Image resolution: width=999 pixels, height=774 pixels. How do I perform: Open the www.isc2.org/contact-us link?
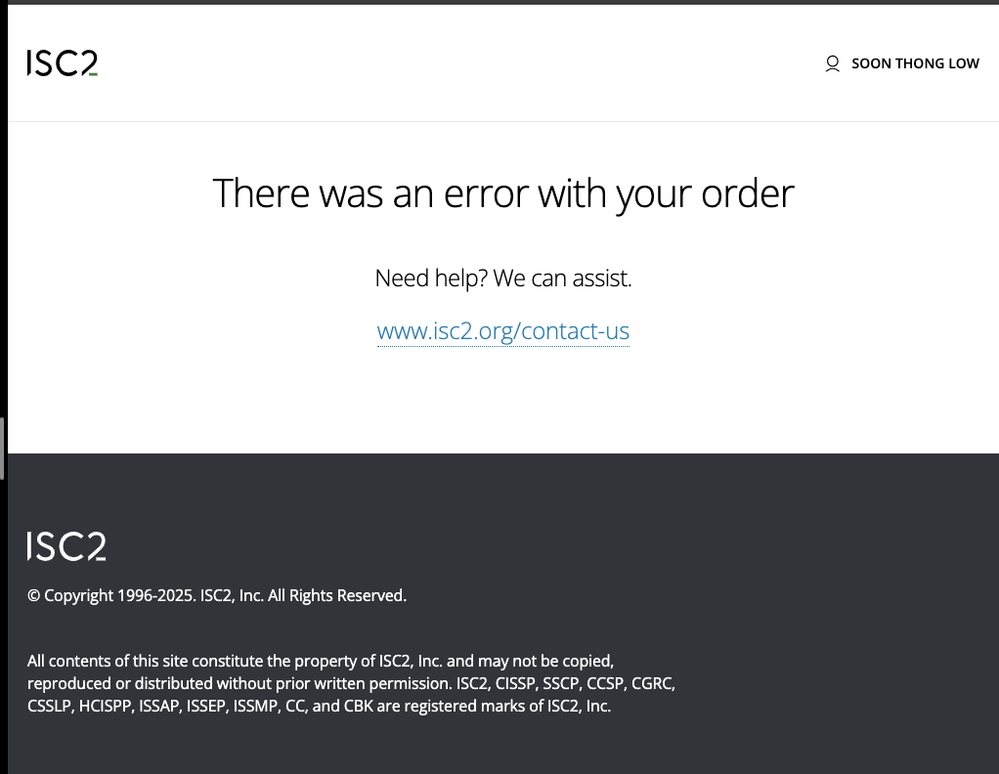(x=503, y=331)
